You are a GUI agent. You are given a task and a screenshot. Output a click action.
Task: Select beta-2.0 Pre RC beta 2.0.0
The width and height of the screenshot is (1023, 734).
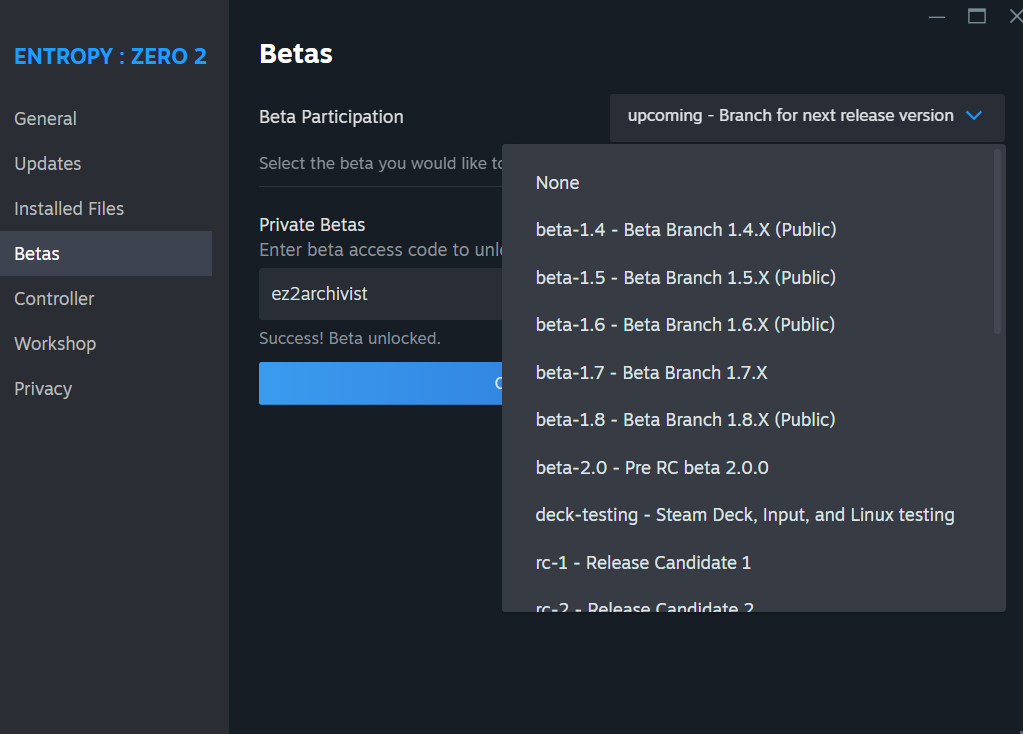tap(651, 468)
